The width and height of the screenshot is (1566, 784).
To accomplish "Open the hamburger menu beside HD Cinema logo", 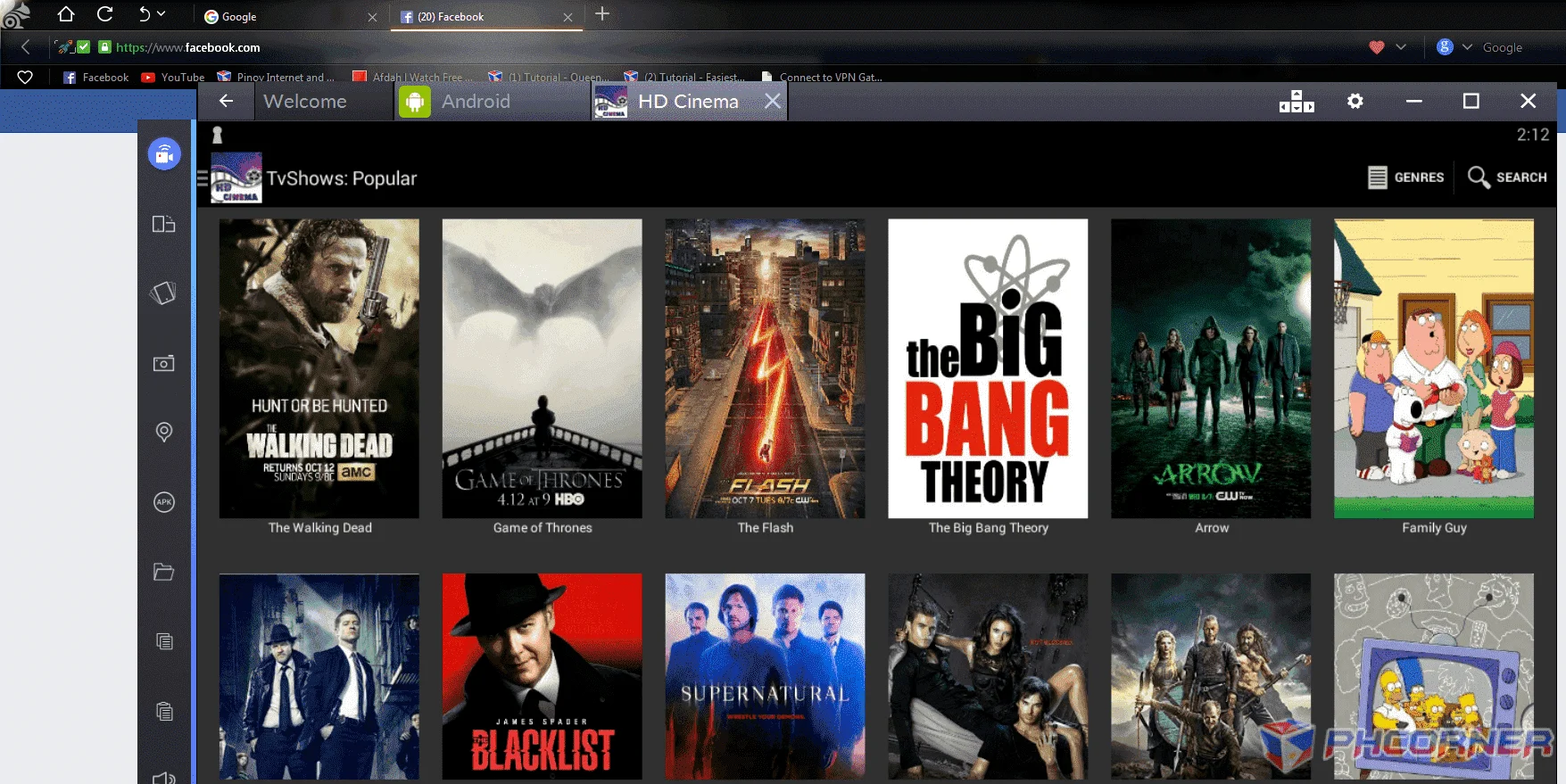I will [203, 178].
